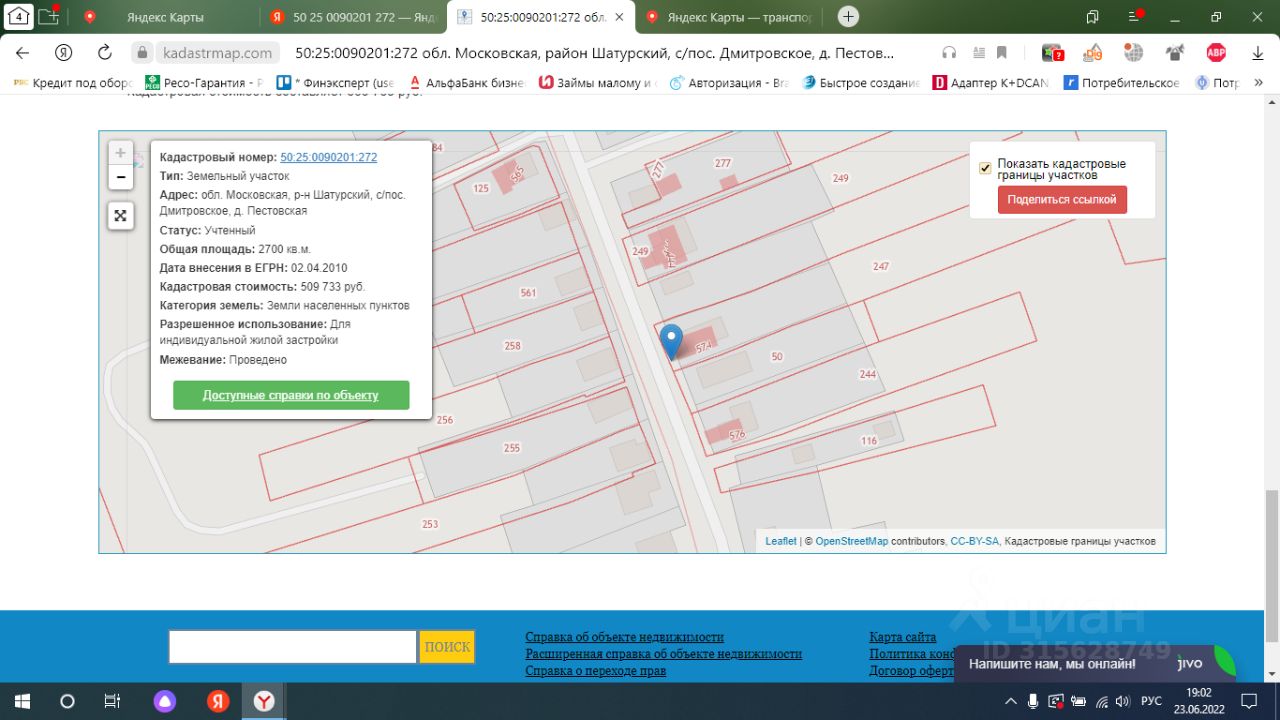Click the blue location marker pin

tap(672, 340)
